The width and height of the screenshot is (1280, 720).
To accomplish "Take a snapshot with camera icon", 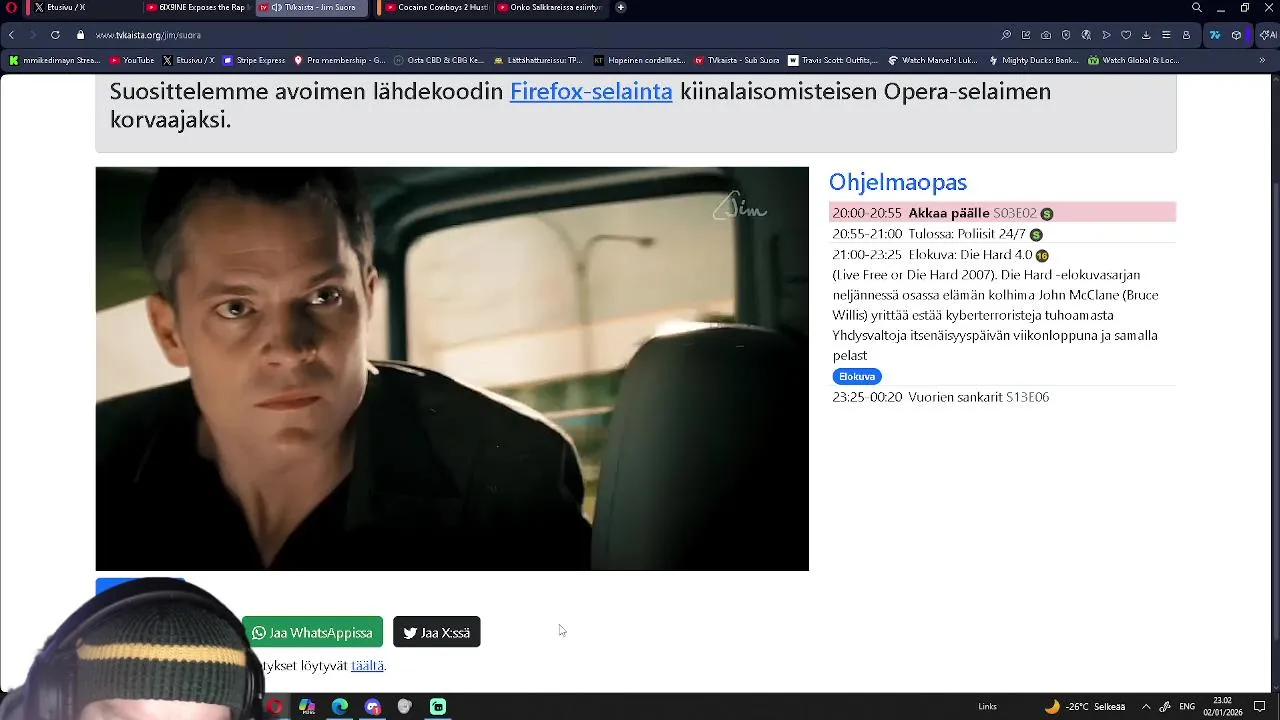I will pyautogui.click(x=1046, y=35).
